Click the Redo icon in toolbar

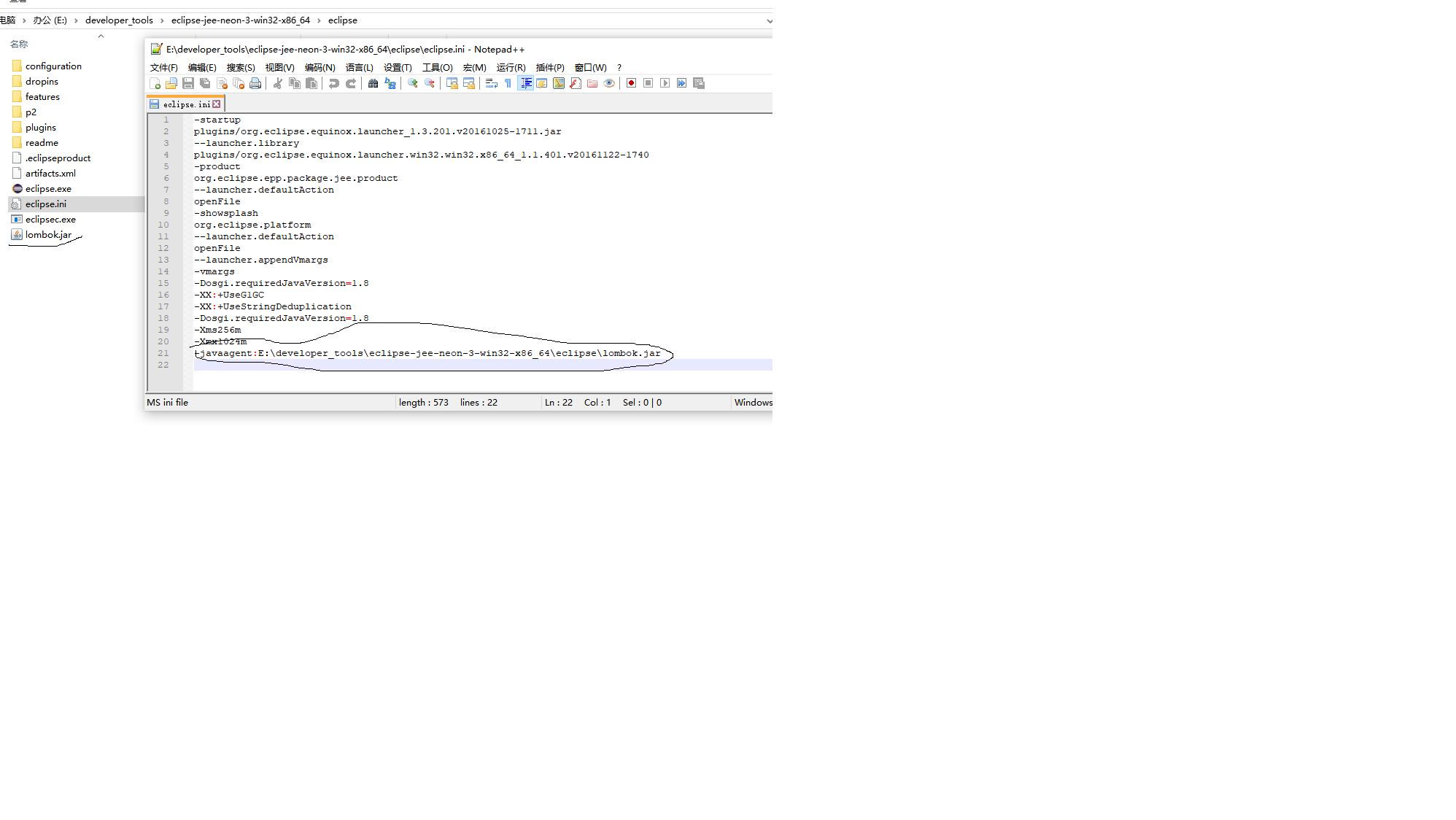click(x=350, y=83)
